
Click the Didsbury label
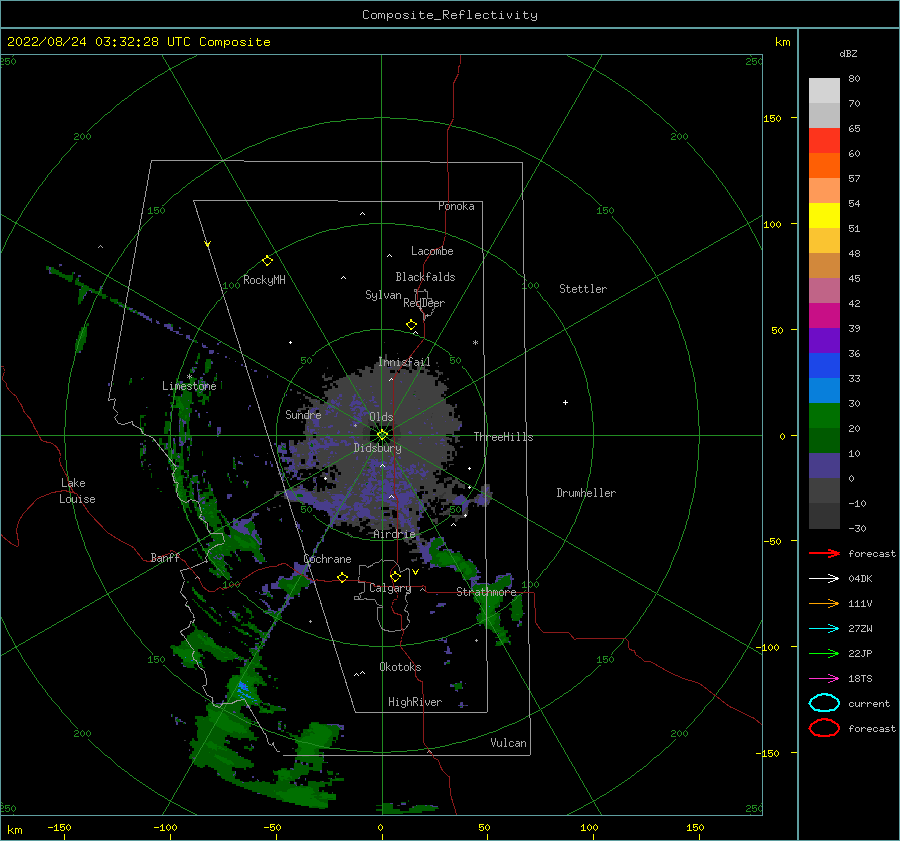coord(377,448)
